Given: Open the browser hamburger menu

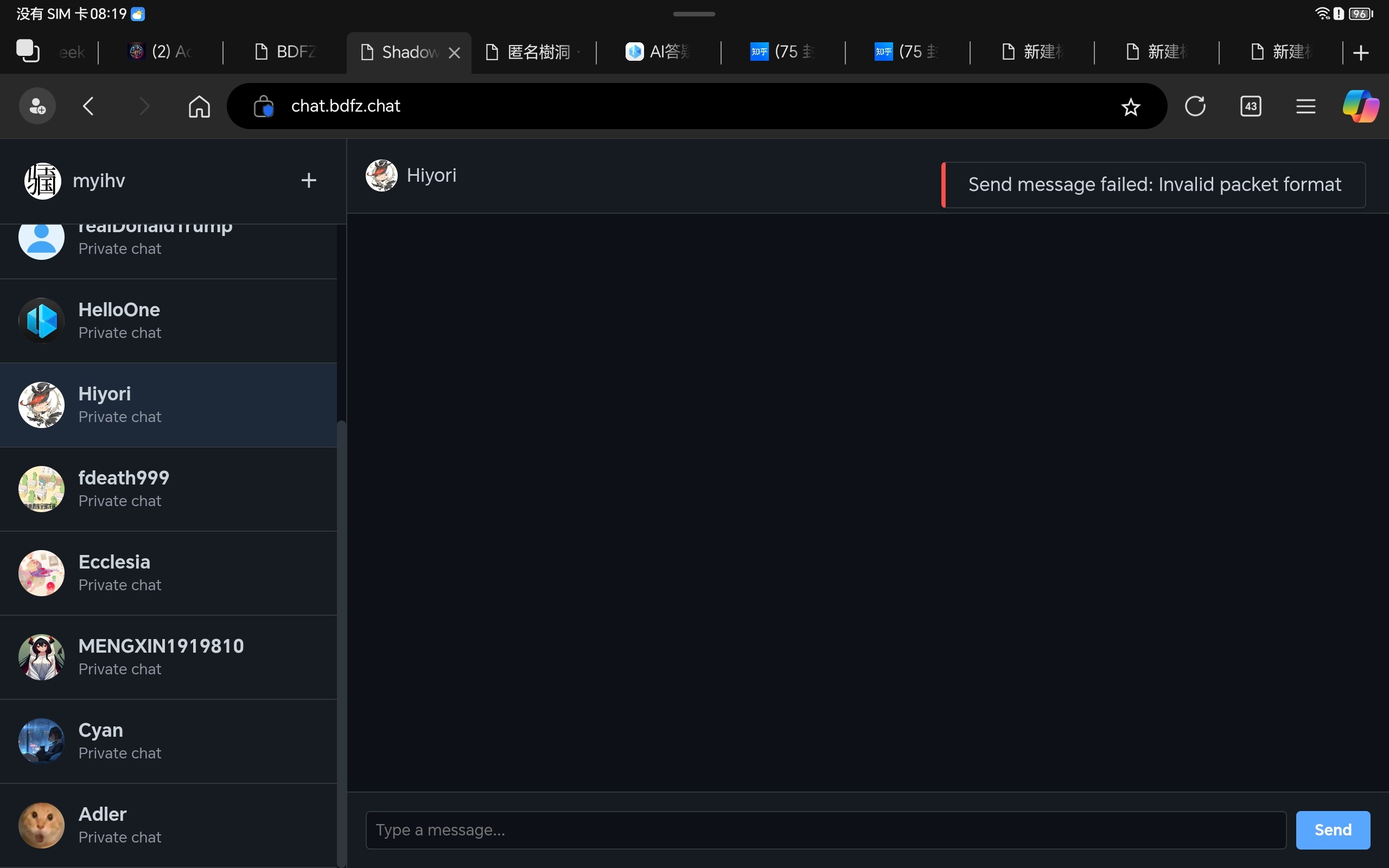Looking at the screenshot, I should [x=1305, y=106].
